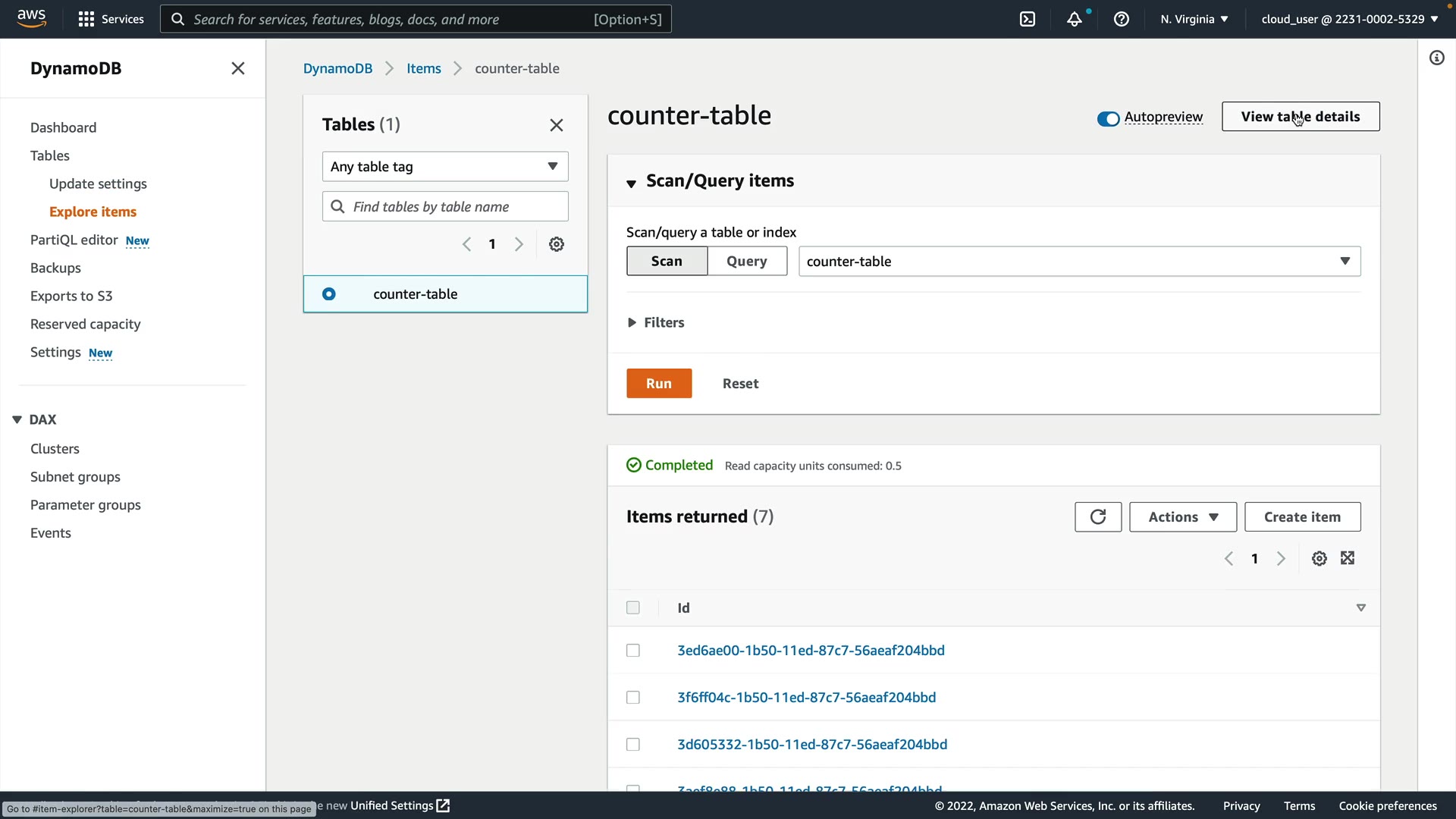
Task: Open the AWS CloudShell icon
Action: 1028,19
